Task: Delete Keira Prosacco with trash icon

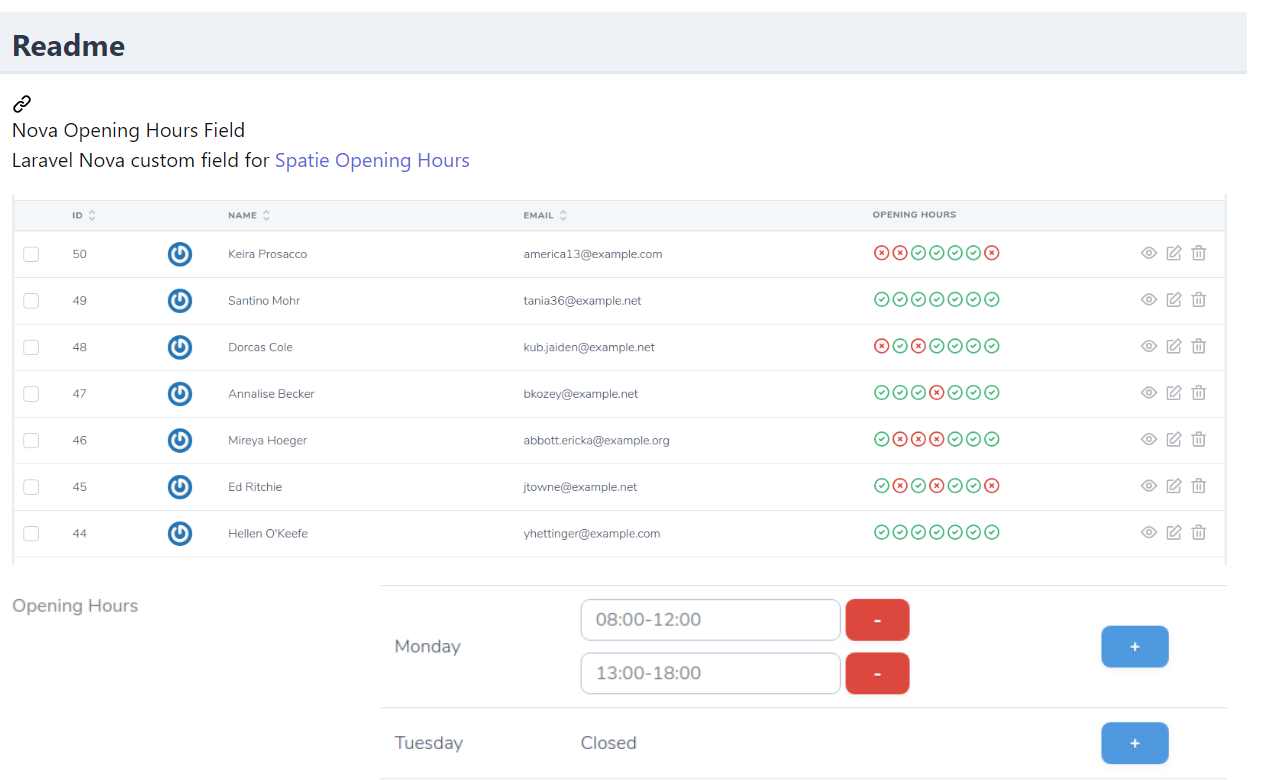Action: tap(1199, 253)
